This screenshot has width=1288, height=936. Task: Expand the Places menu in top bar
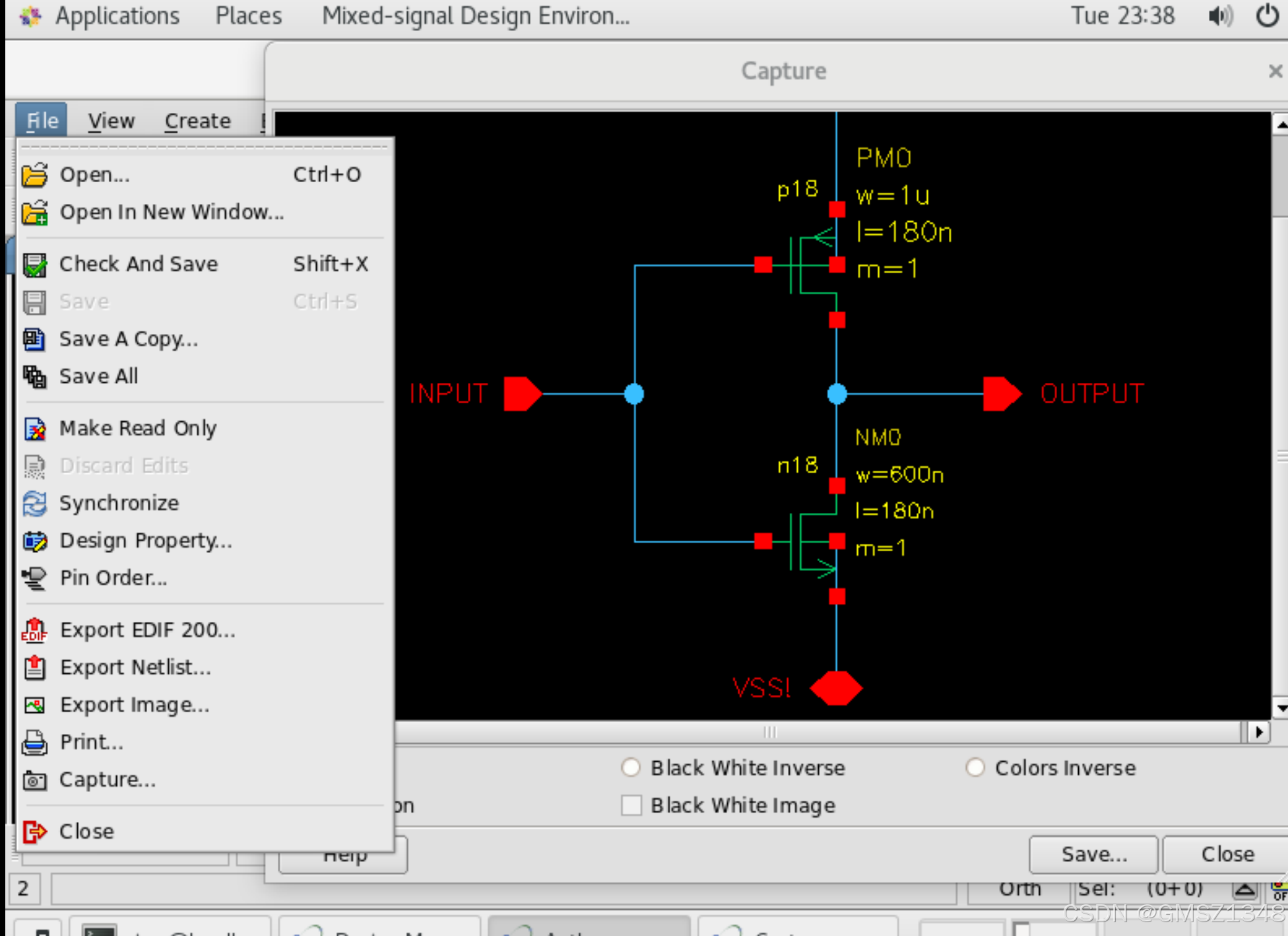[x=248, y=16]
